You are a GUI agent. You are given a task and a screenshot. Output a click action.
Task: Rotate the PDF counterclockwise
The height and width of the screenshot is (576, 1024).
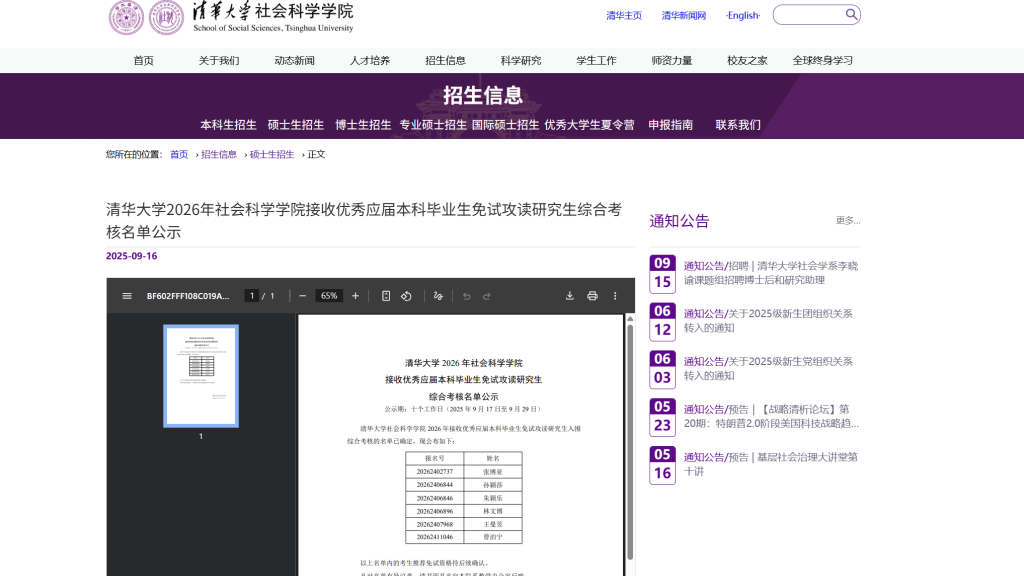pos(406,296)
